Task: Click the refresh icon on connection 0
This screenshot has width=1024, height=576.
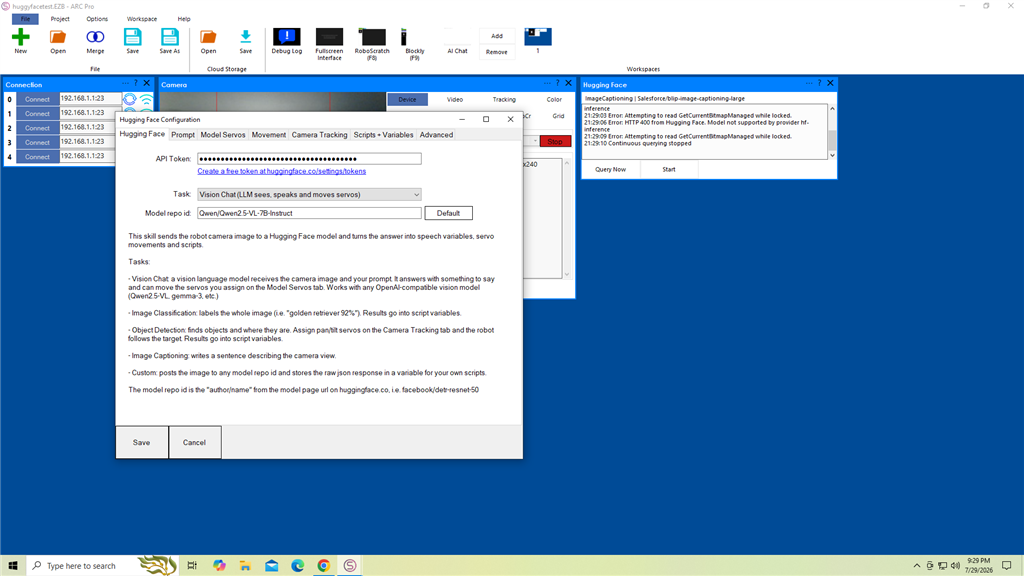Action: click(x=130, y=99)
